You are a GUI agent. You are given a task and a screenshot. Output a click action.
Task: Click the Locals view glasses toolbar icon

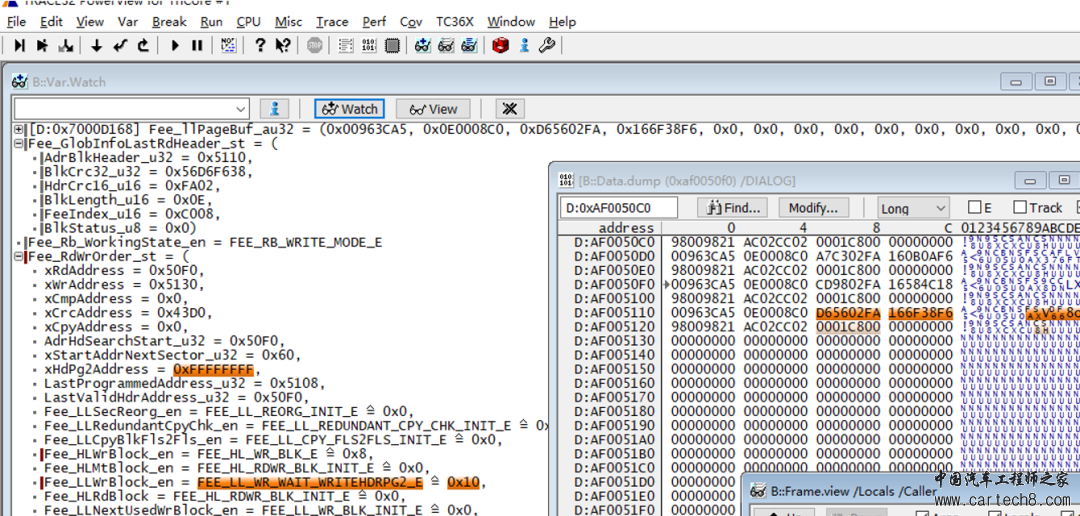pos(469,45)
